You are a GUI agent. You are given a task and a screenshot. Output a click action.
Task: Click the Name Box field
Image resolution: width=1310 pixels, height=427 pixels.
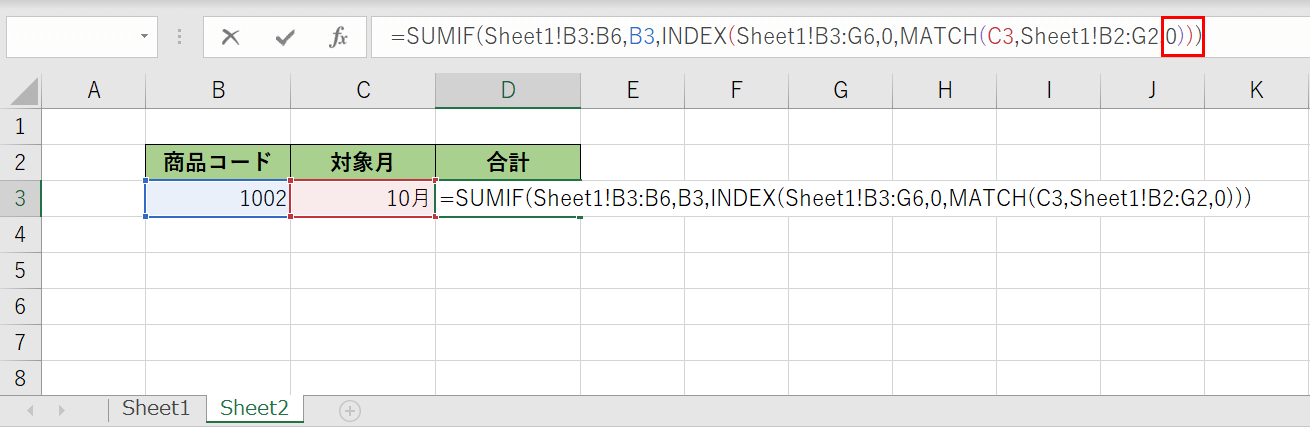tap(70, 38)
